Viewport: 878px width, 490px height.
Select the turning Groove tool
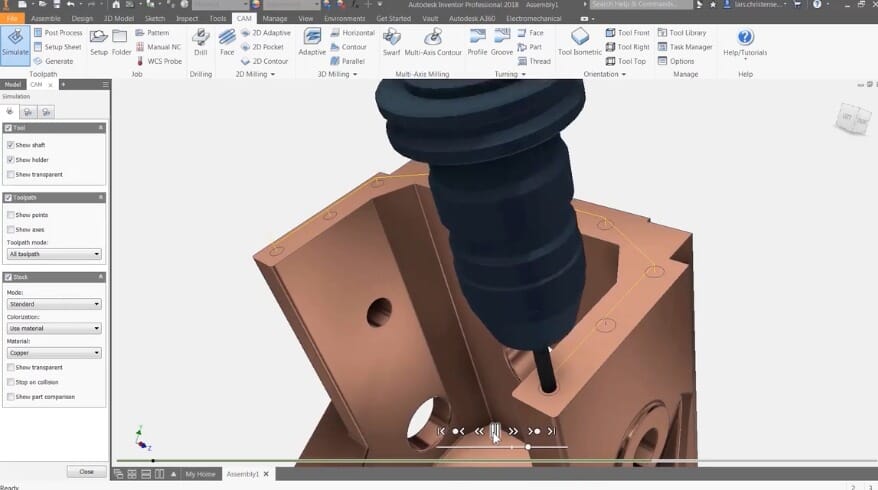point(501,42)
